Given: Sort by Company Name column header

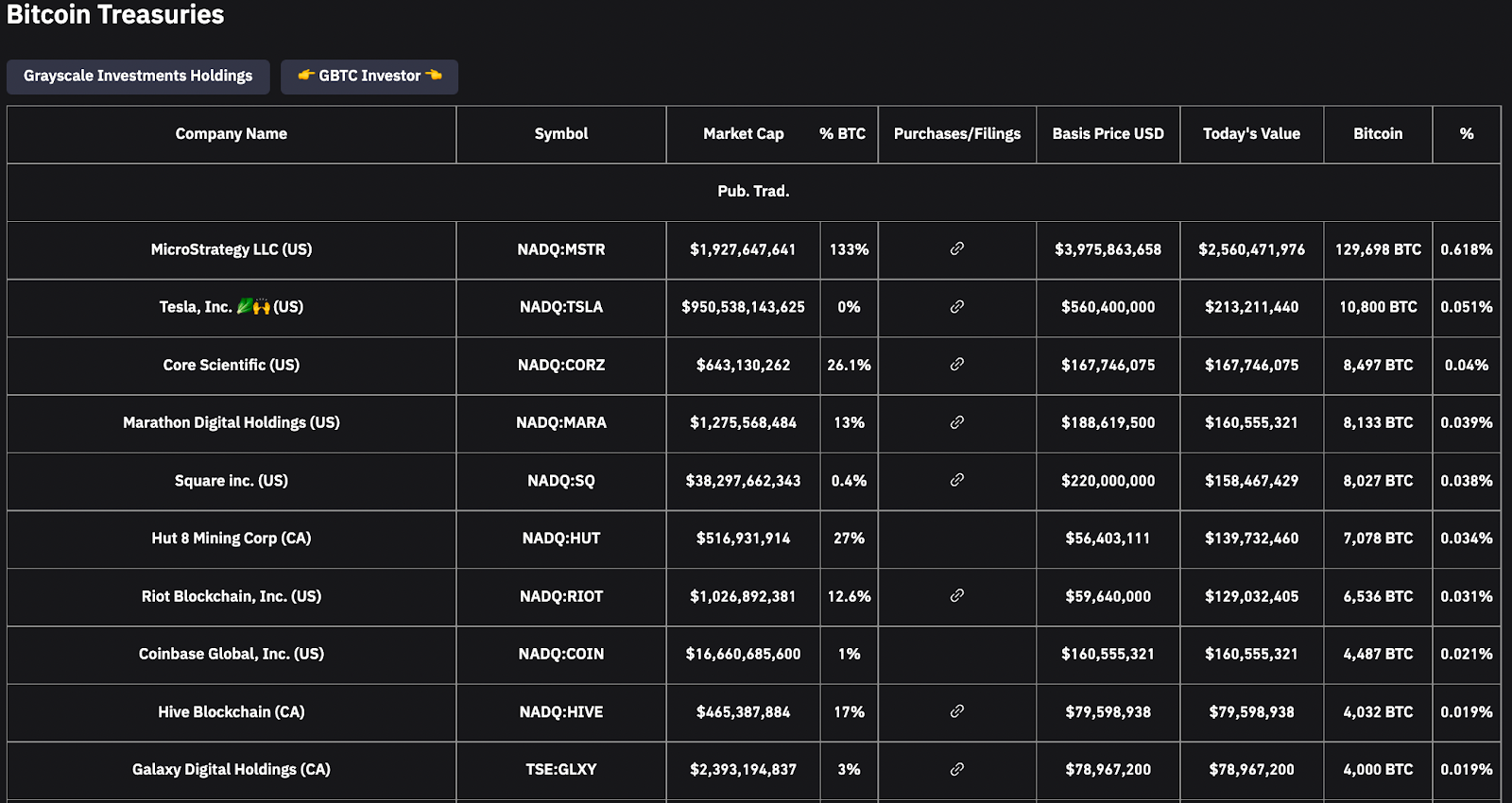Looking at the screenshot, I should click(232, 134).
